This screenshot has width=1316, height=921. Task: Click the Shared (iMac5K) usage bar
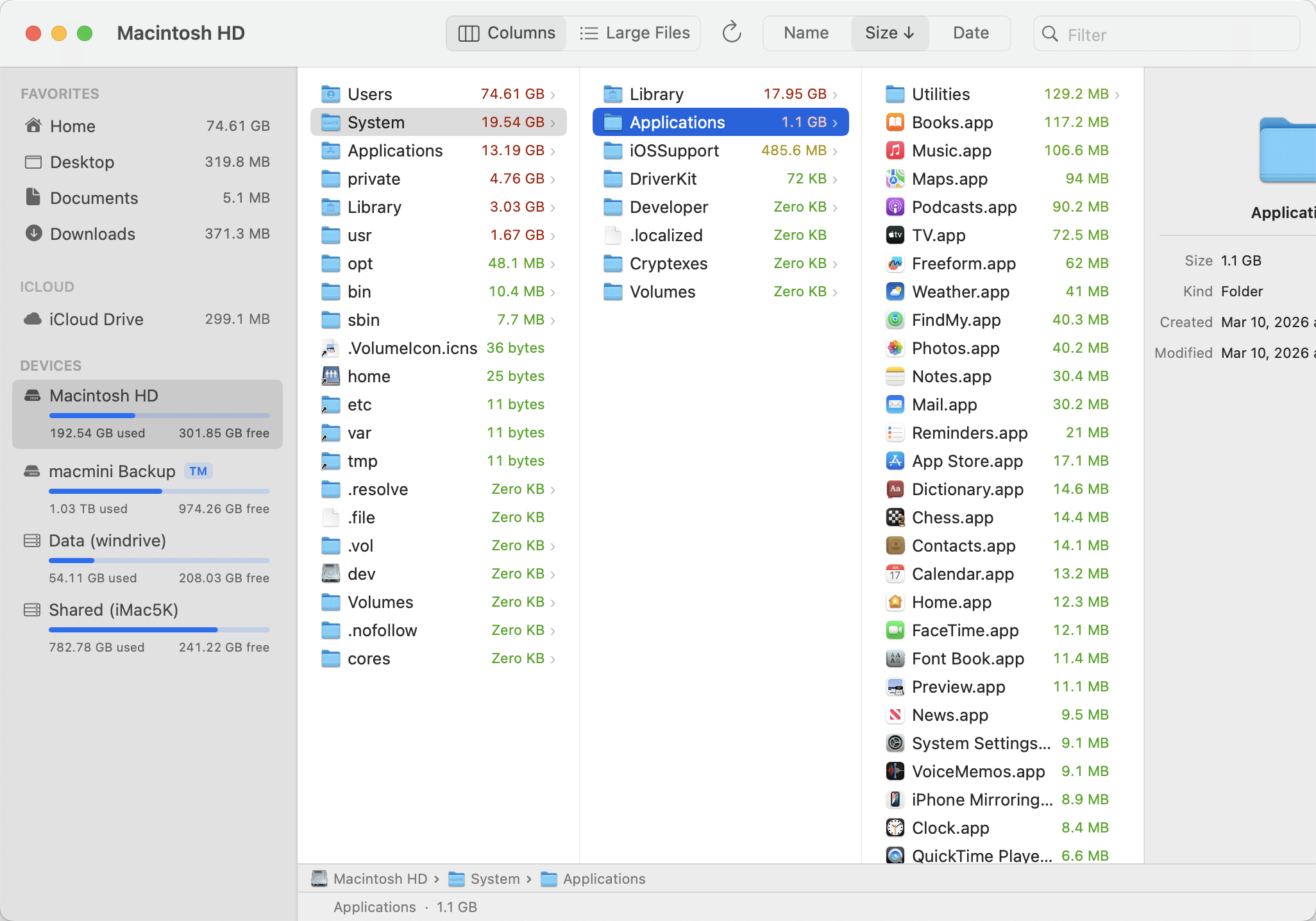click(160, 630)
